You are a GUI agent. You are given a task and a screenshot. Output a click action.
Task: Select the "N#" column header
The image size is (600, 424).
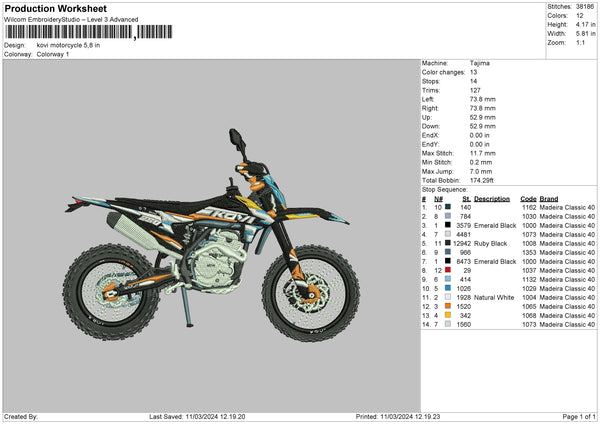438,199
